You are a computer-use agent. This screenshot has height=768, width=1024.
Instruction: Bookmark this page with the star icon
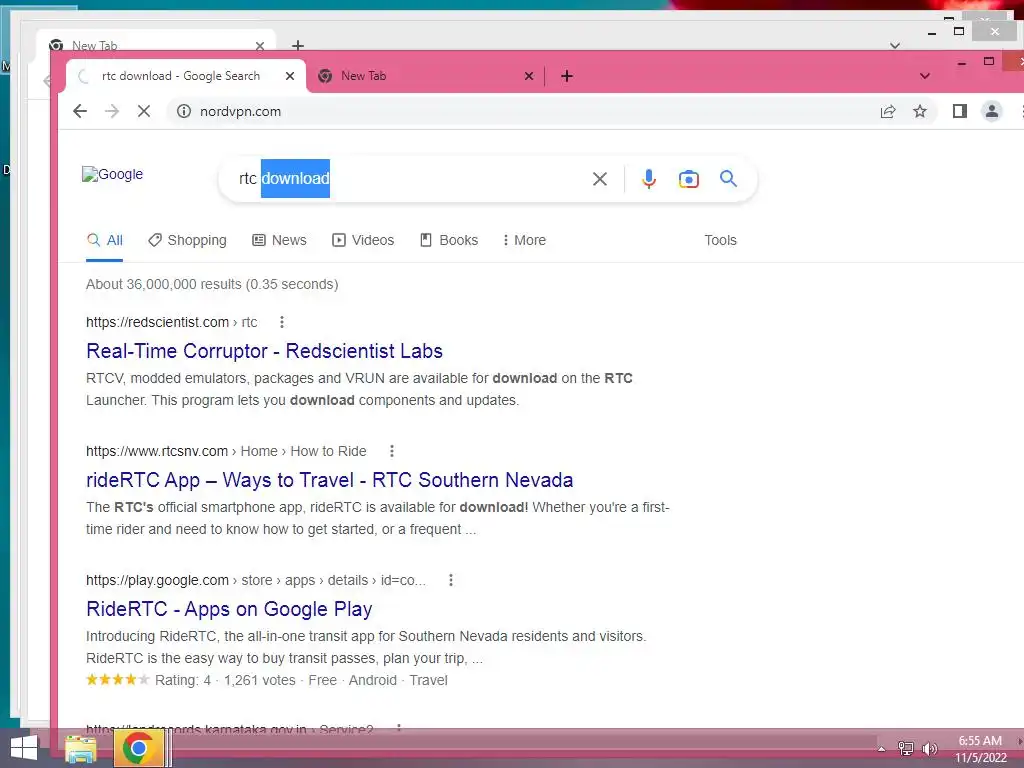(920, 111)
